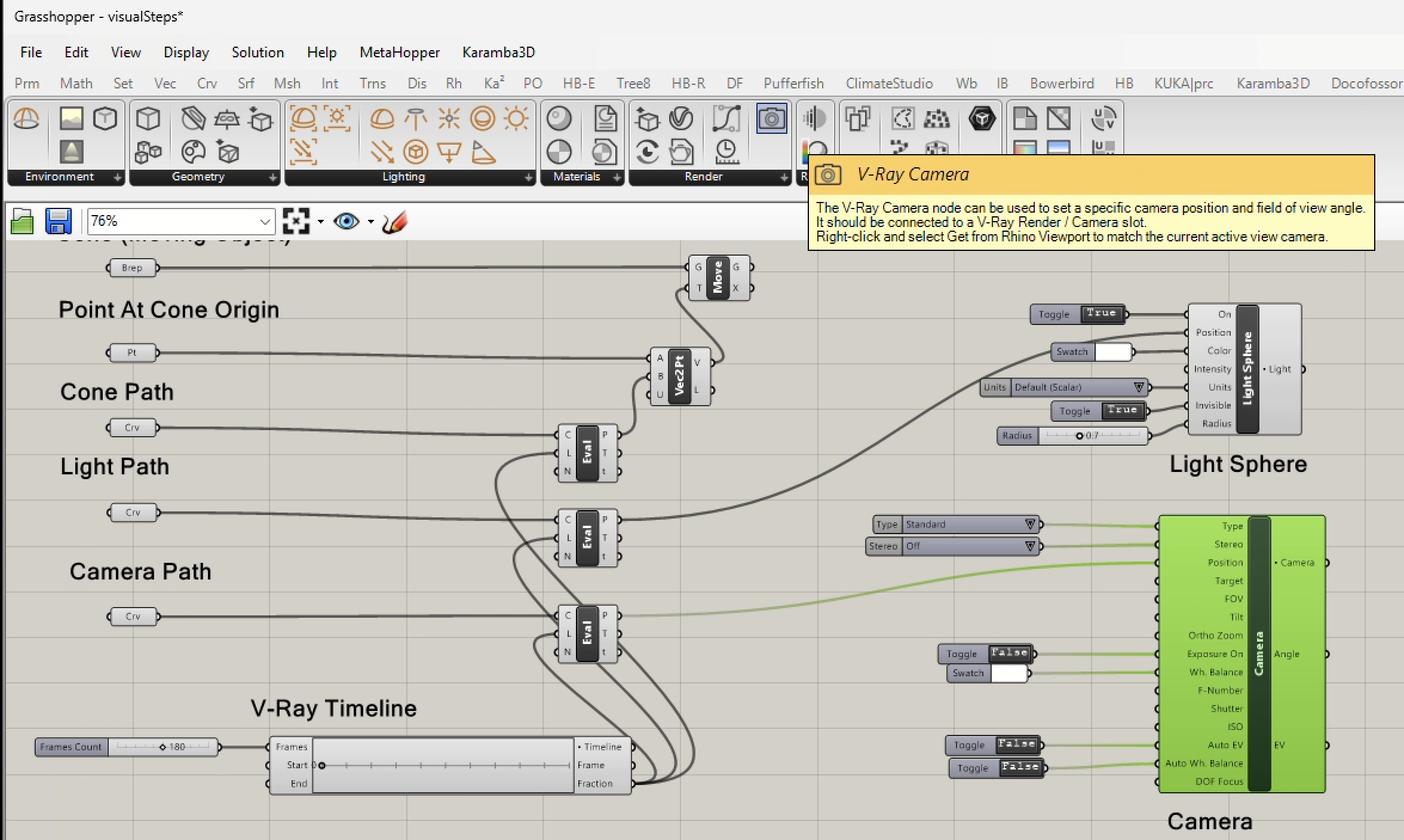Switch to the Karamba3D component tab

click(x=1273, y=84)
